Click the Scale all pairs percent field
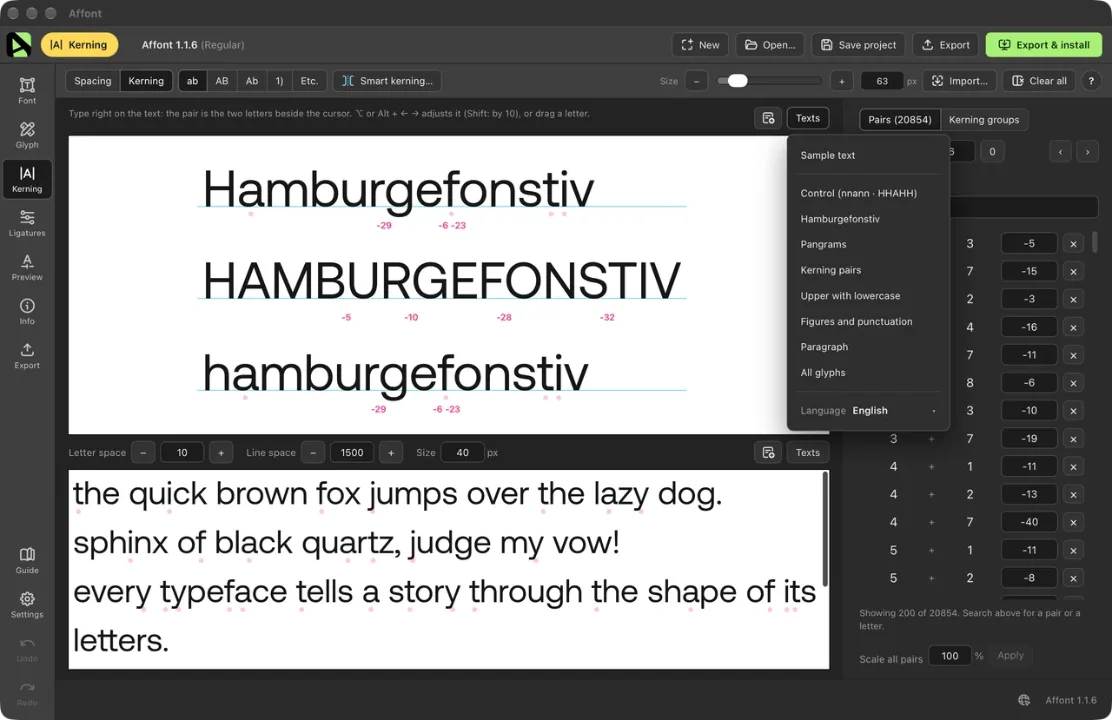1112x720 pixels. (950, 656)
